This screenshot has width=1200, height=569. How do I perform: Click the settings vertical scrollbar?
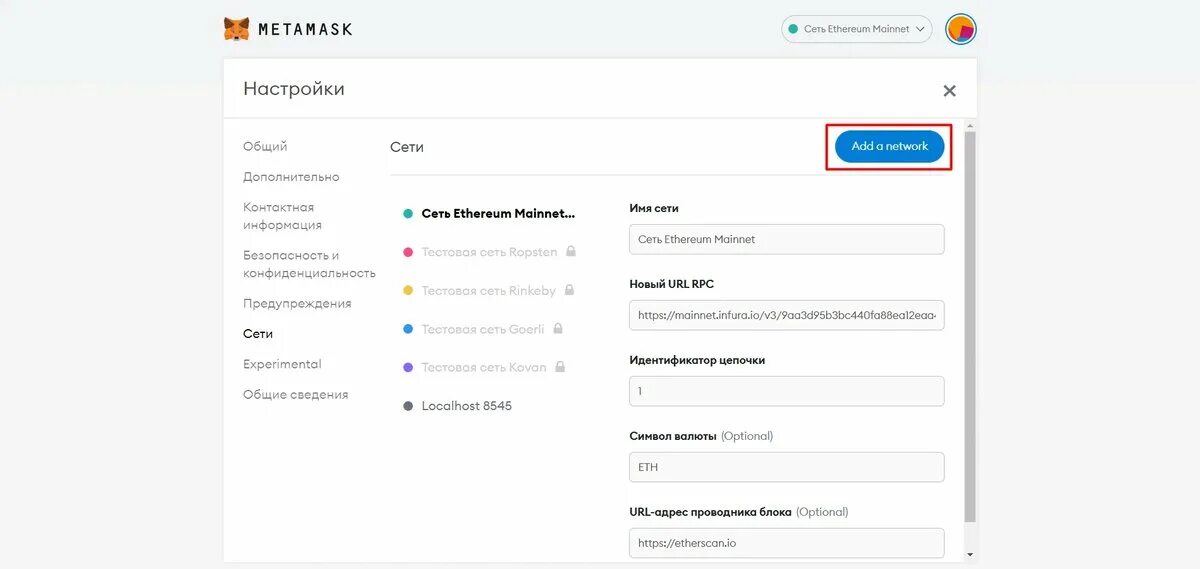click(970, 325)
